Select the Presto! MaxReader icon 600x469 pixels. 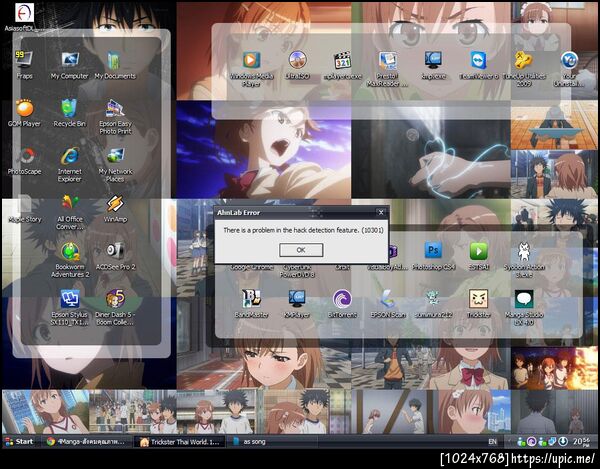point(388,68)
